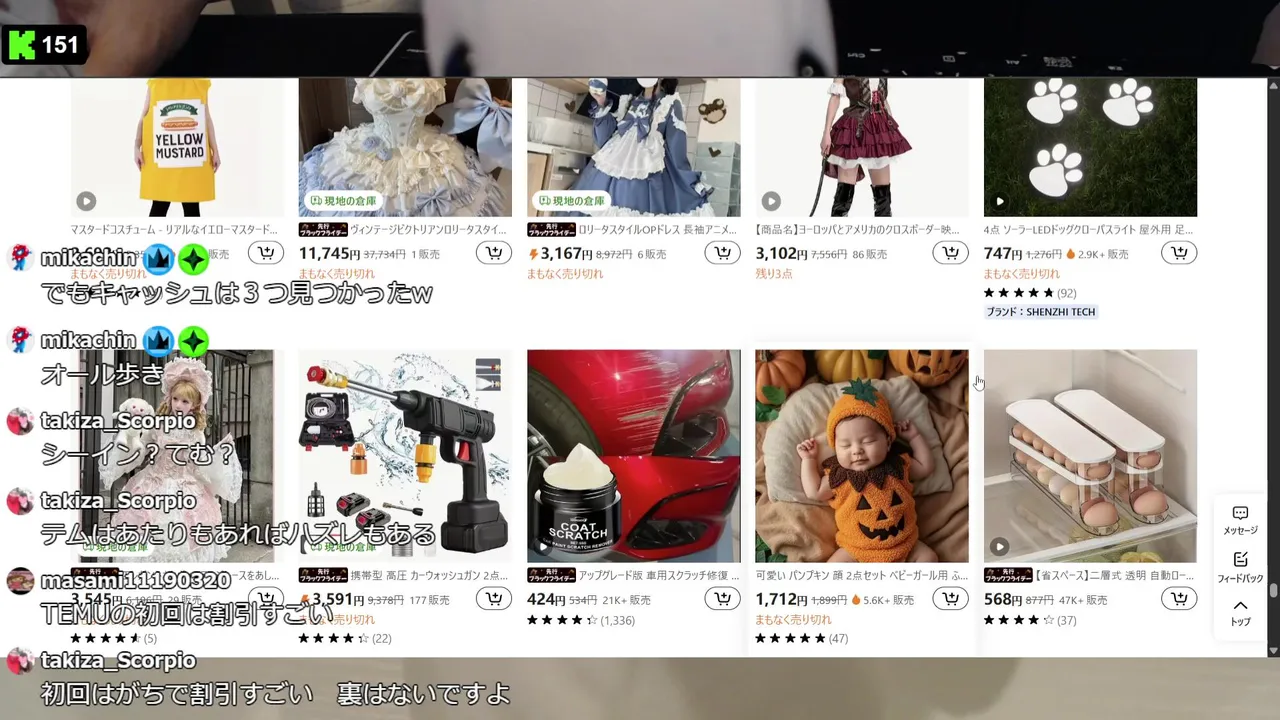Add the 3,102円 crossborder costume to cart
Image resolution: width=1280 pixels, height=720 pixels.
(951, 253)
